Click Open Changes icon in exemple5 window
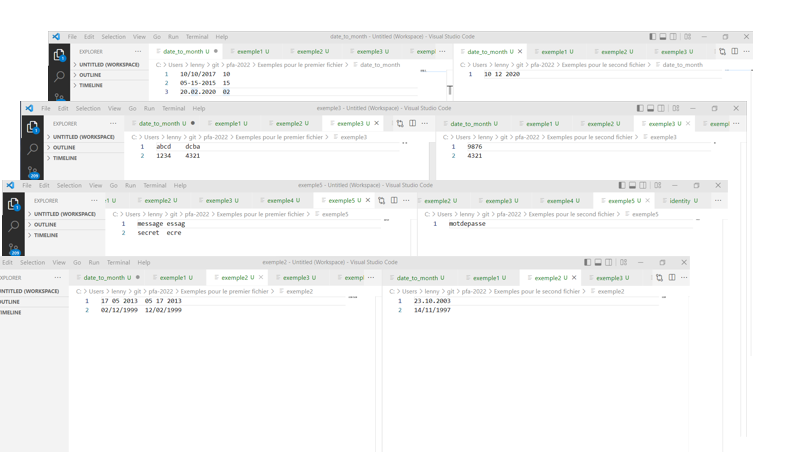Screen dimensions: 801x452 [x=381, y=200]
